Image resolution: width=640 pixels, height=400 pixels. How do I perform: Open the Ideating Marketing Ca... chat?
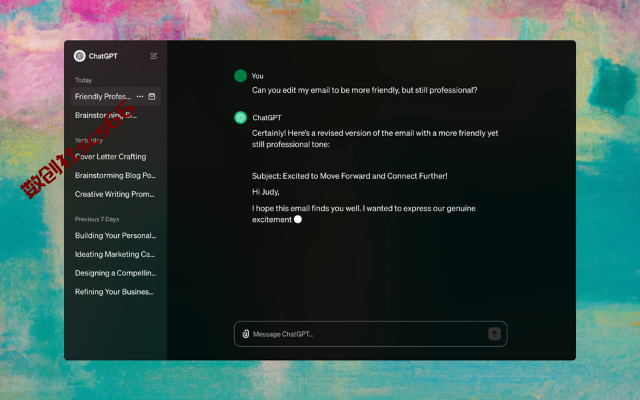[x=115, y=254]
